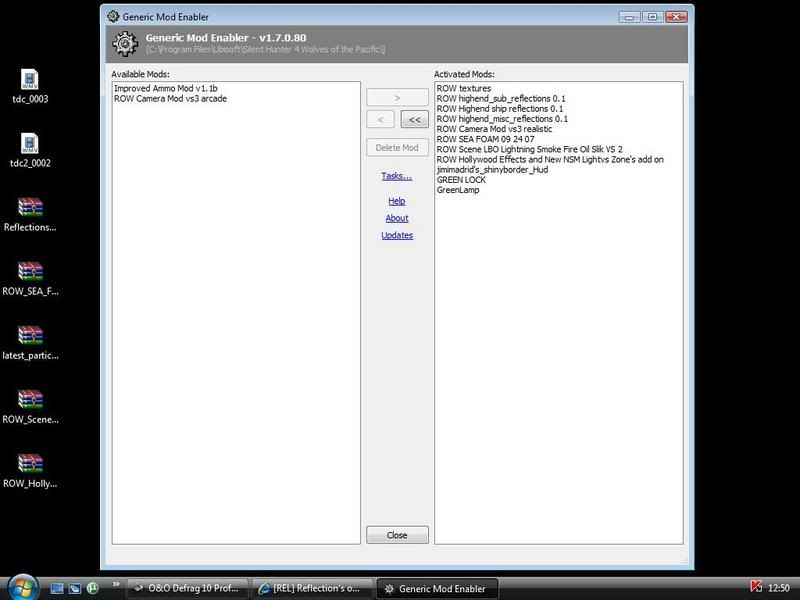Click the disable all '<<' button
Screen dimensions: 800x600
[414, 119]
